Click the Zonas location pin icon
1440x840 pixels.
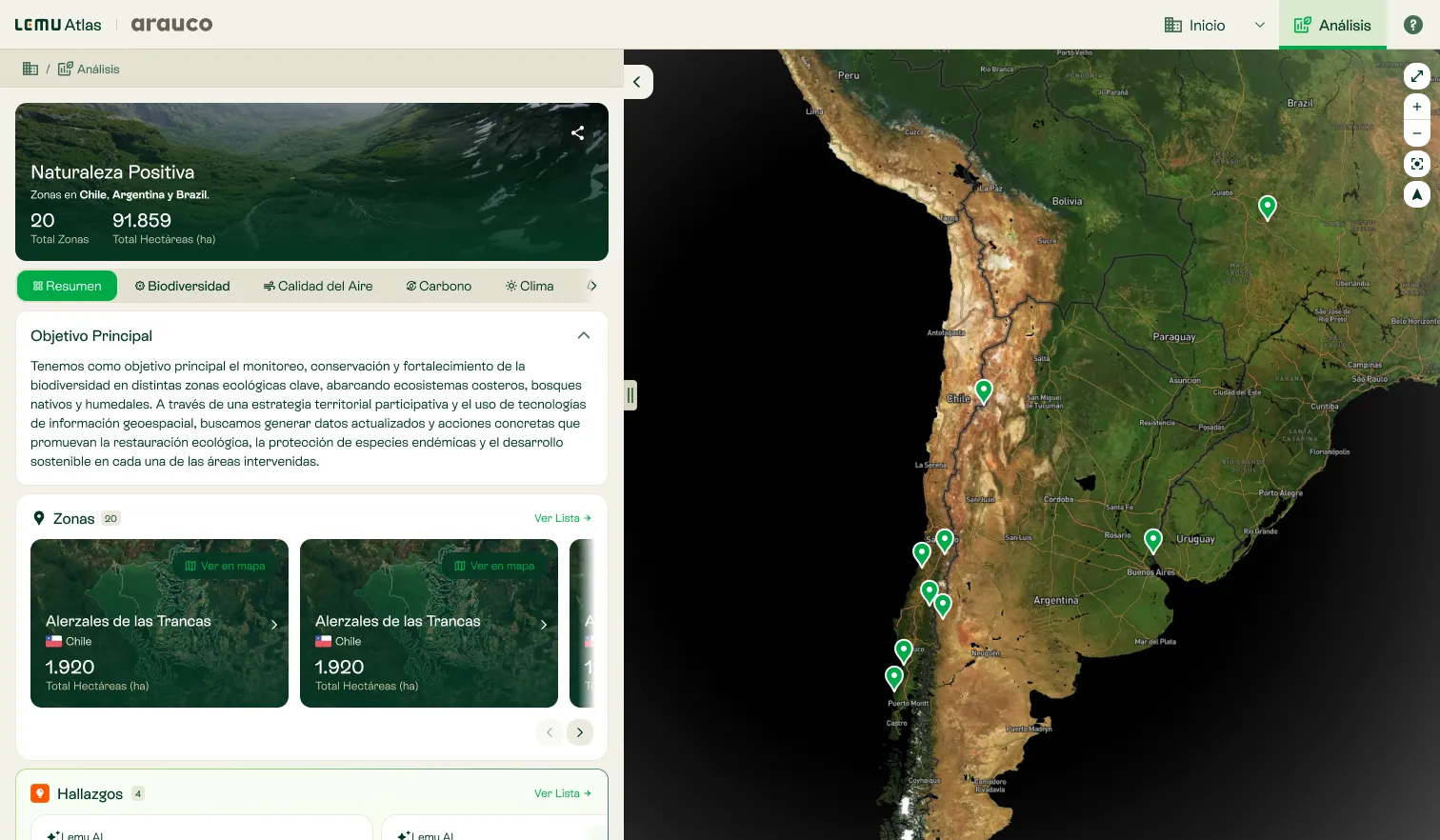click(x=39, y=518)
